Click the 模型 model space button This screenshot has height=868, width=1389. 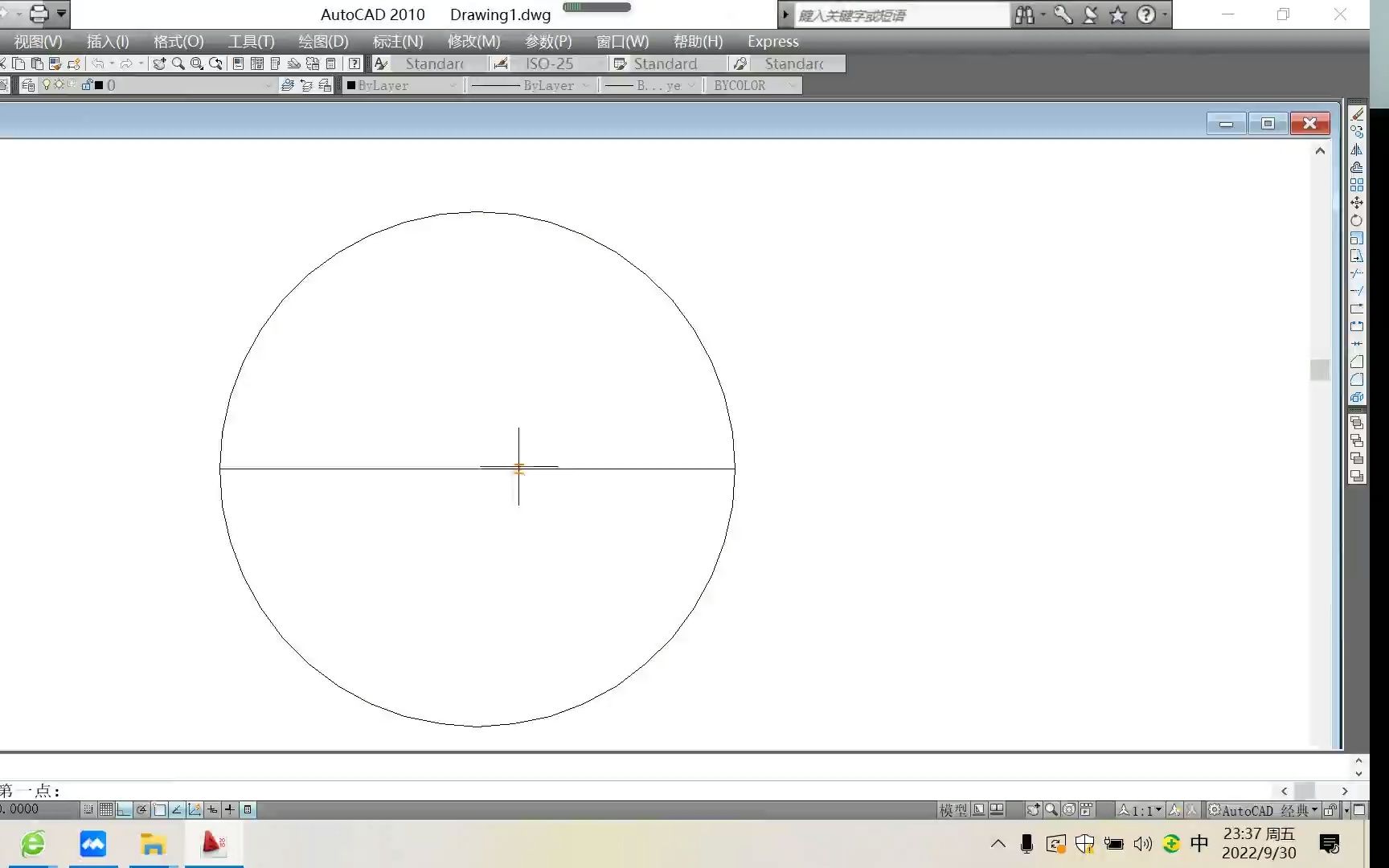953,810
